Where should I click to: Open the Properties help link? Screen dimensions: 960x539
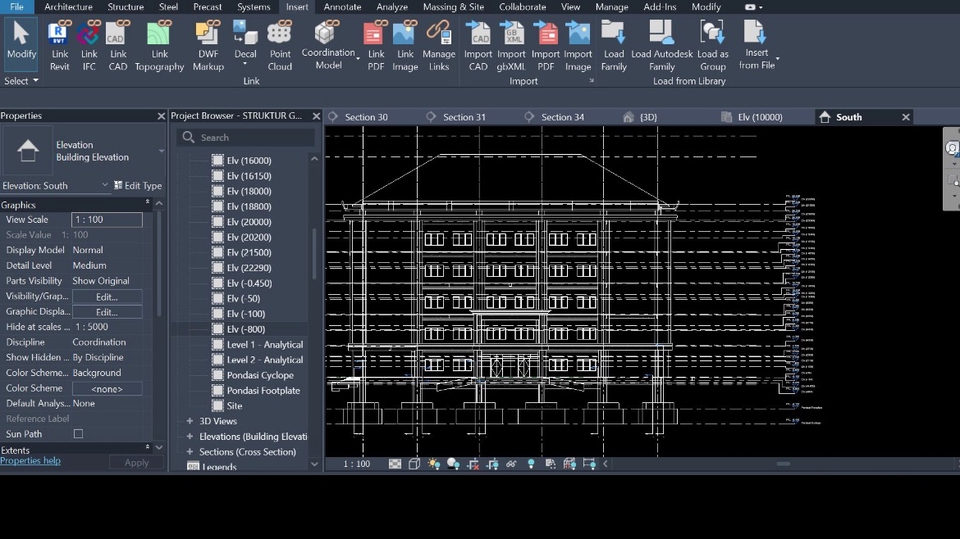(30, 461)
